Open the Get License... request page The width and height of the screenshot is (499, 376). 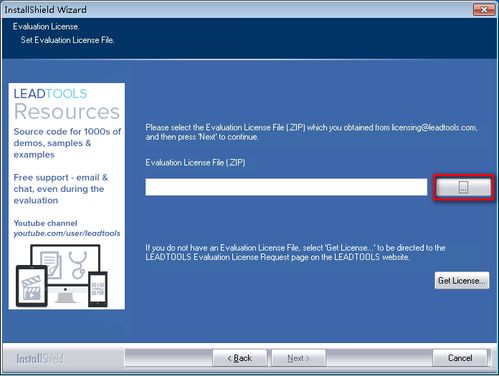tap(462, 281)
